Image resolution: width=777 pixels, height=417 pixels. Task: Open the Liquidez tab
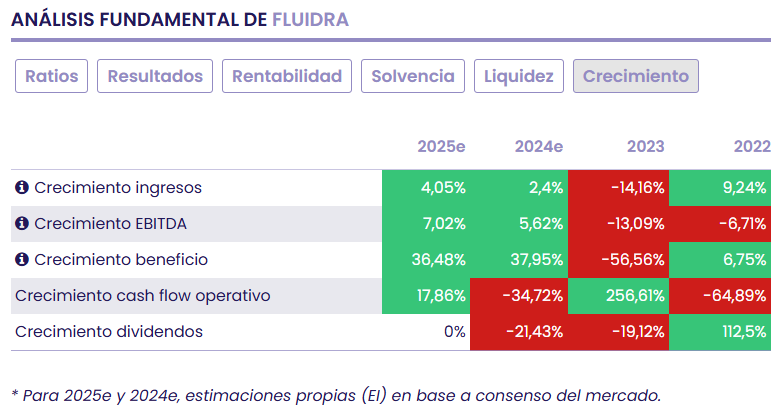pyautogui.click(x=519, y=76)
